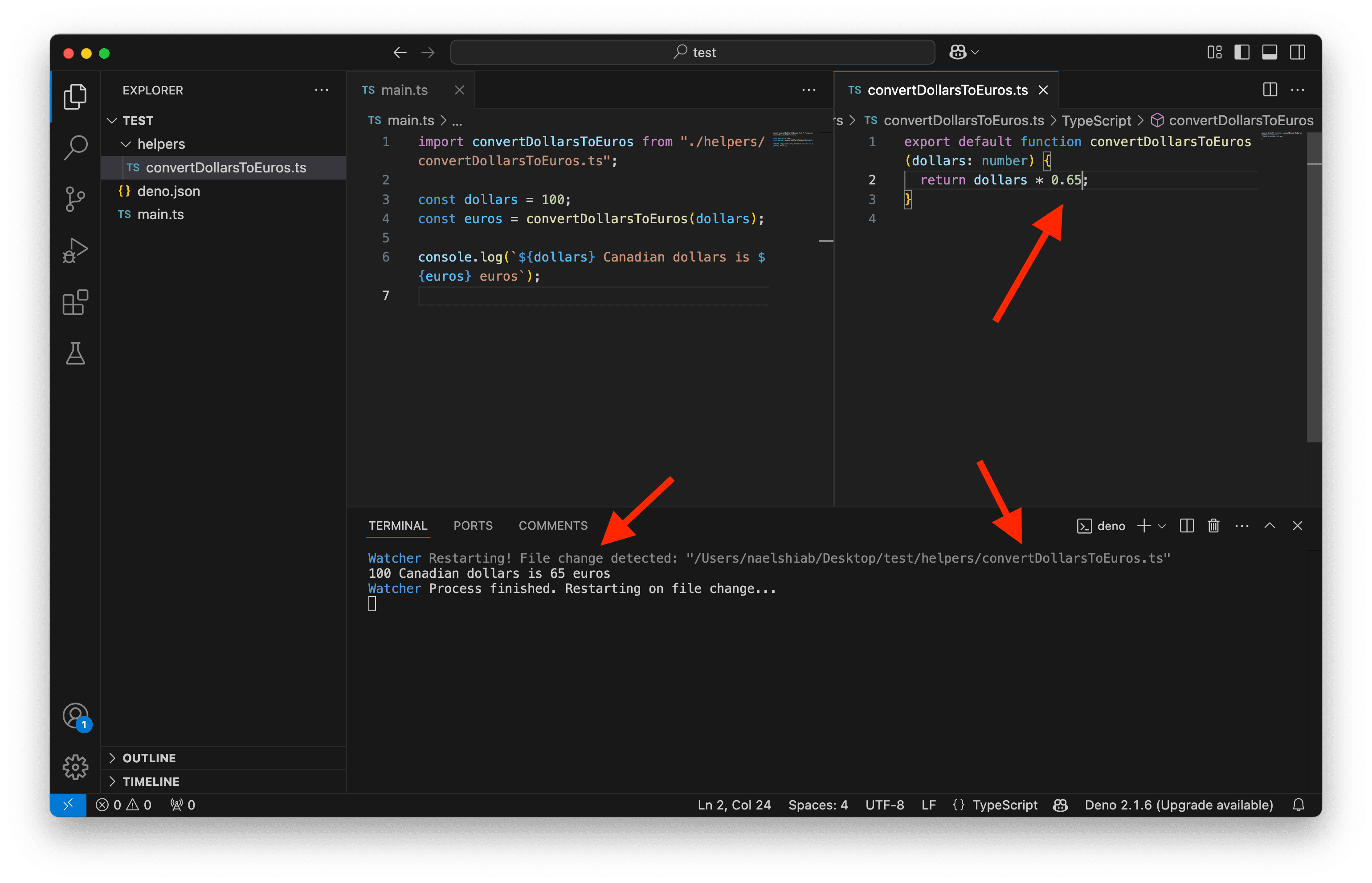Open the Manage gear settings menu
The width and height of the screenshot is (1372, 883).
75,767
